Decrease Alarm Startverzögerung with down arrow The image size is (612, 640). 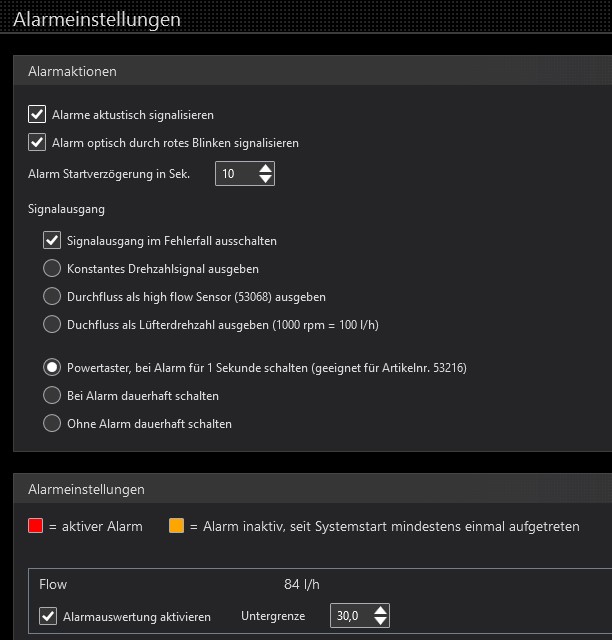(x=265, y=180)
